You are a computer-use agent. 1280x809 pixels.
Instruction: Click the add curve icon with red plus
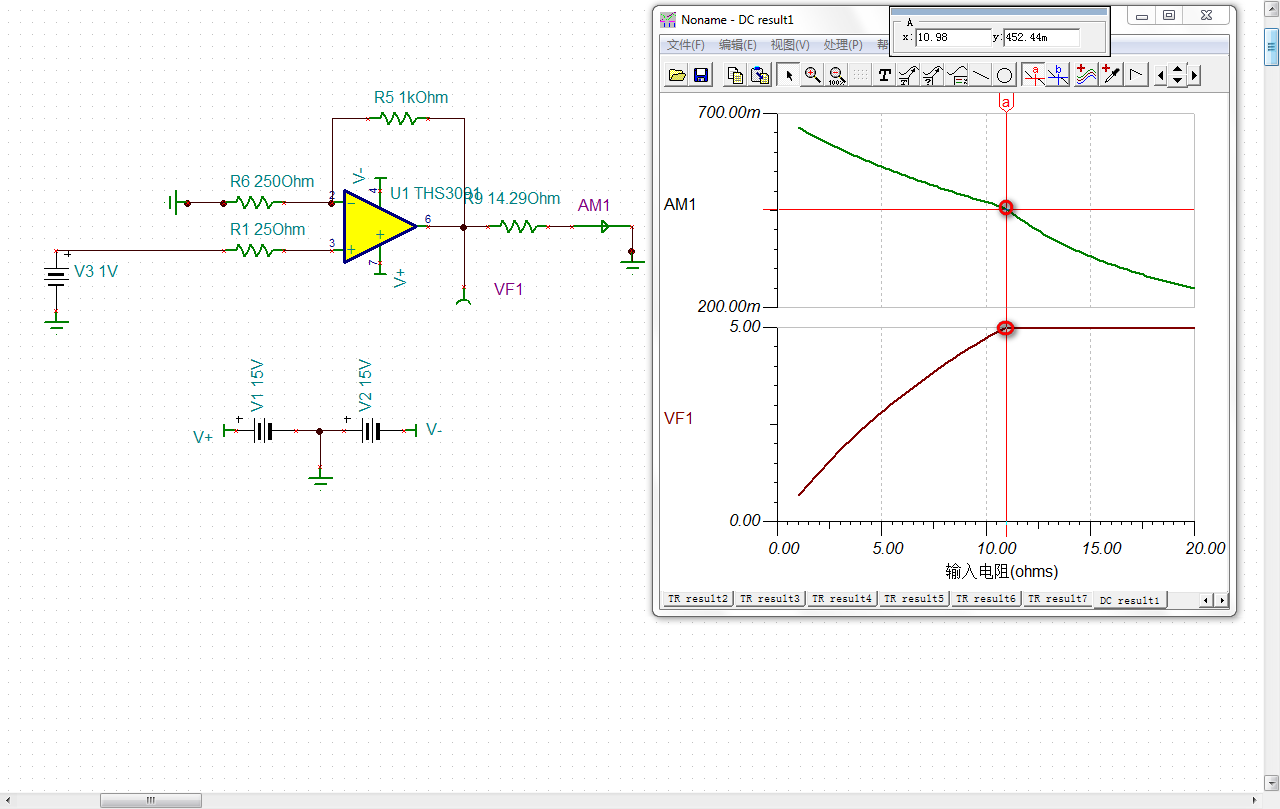pyautogui.click(x=1087, y=75)
